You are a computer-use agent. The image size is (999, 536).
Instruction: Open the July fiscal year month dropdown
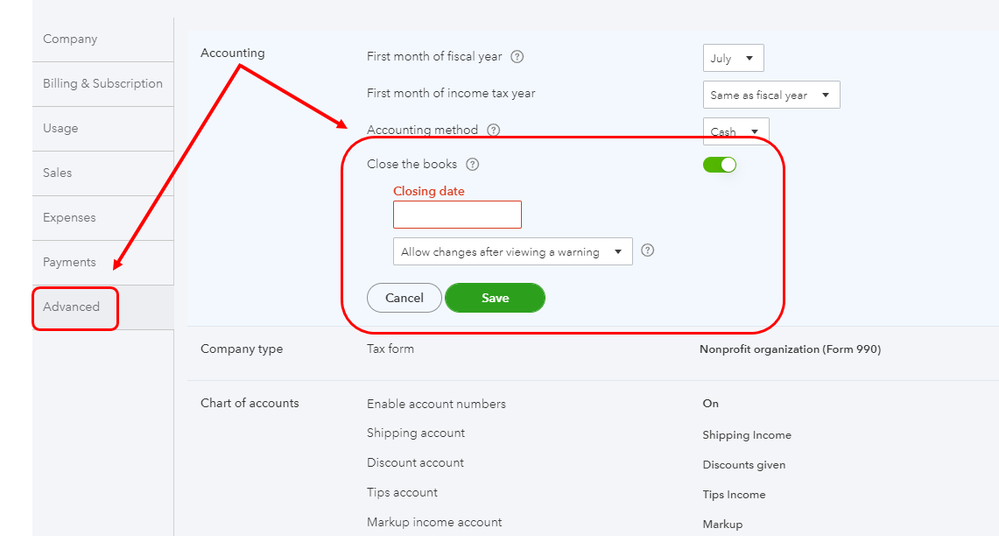click(733, 58)
